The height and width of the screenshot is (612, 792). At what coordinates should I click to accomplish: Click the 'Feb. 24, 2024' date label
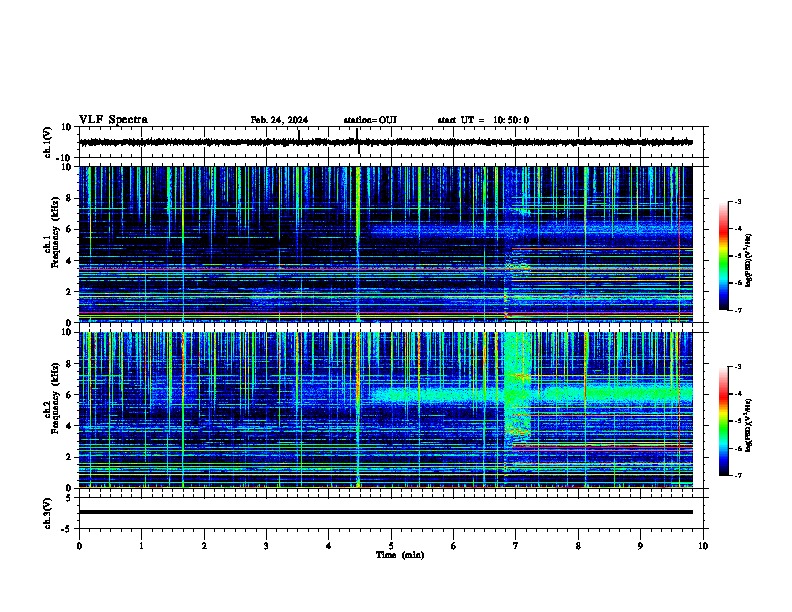pos(279,120)
